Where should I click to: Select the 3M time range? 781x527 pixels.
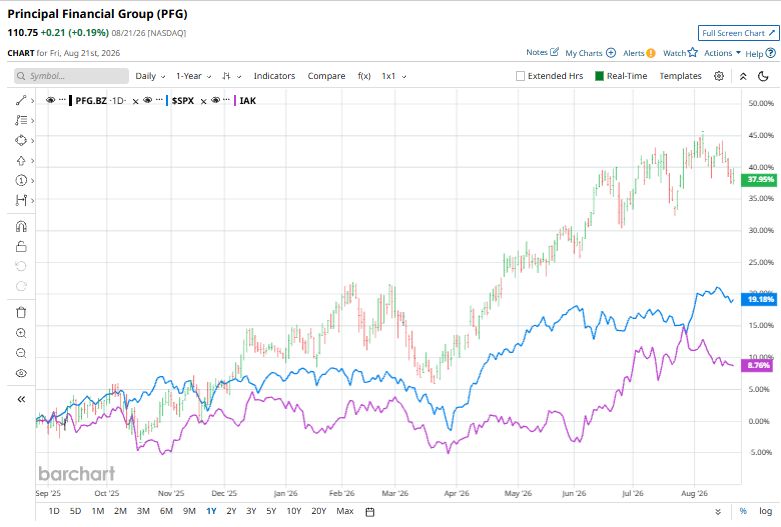click(x=143, y=511)
